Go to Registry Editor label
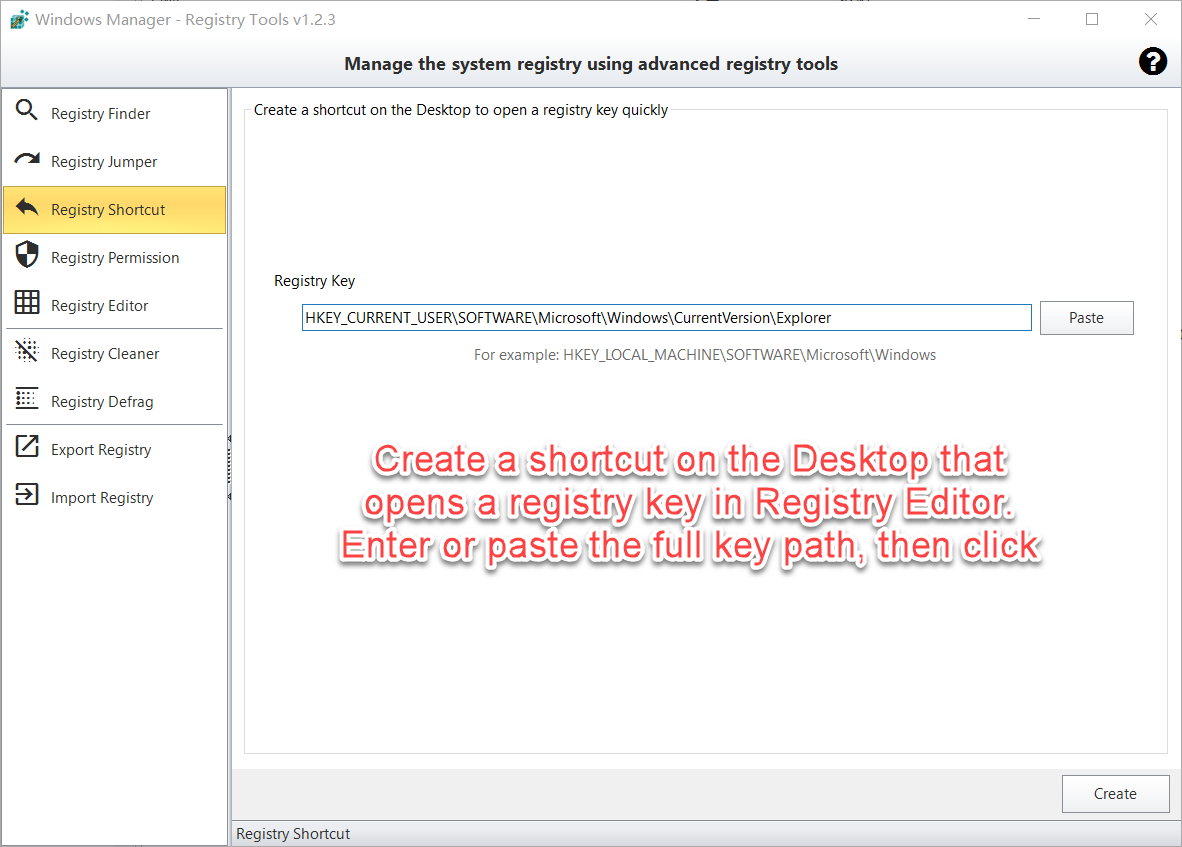The image size is (1182, 847). click(100, 306)
